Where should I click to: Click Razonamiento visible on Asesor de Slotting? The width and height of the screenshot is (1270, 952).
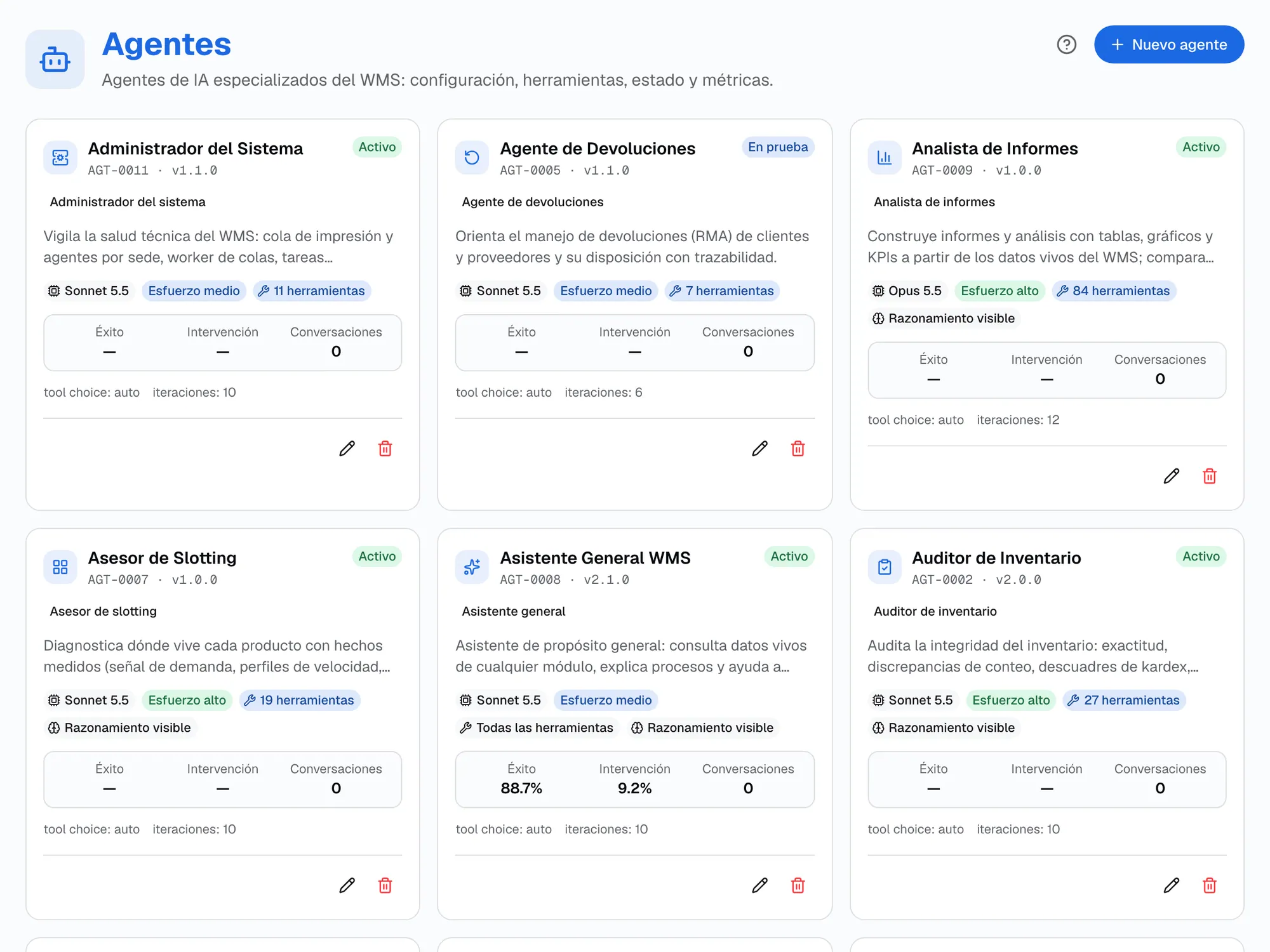click(119, 728)
